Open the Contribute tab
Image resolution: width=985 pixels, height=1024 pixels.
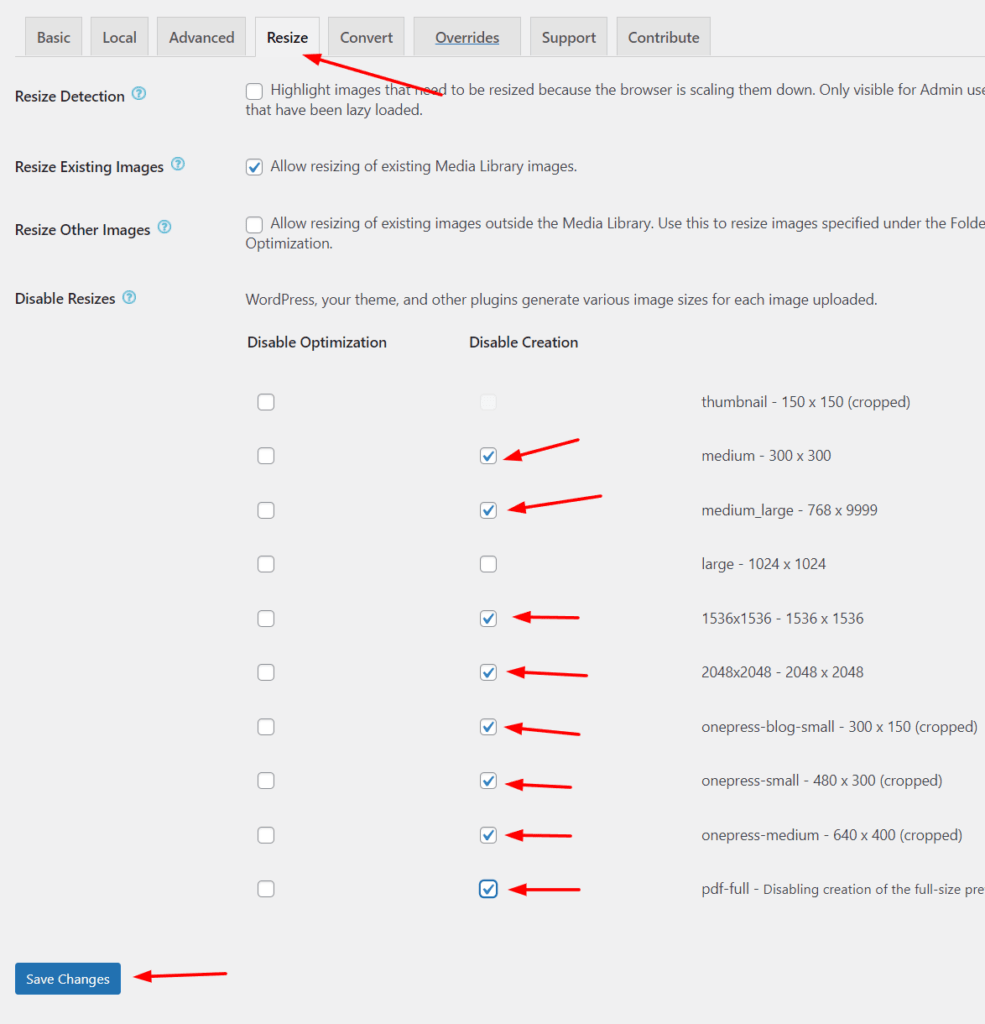(664, 37)
